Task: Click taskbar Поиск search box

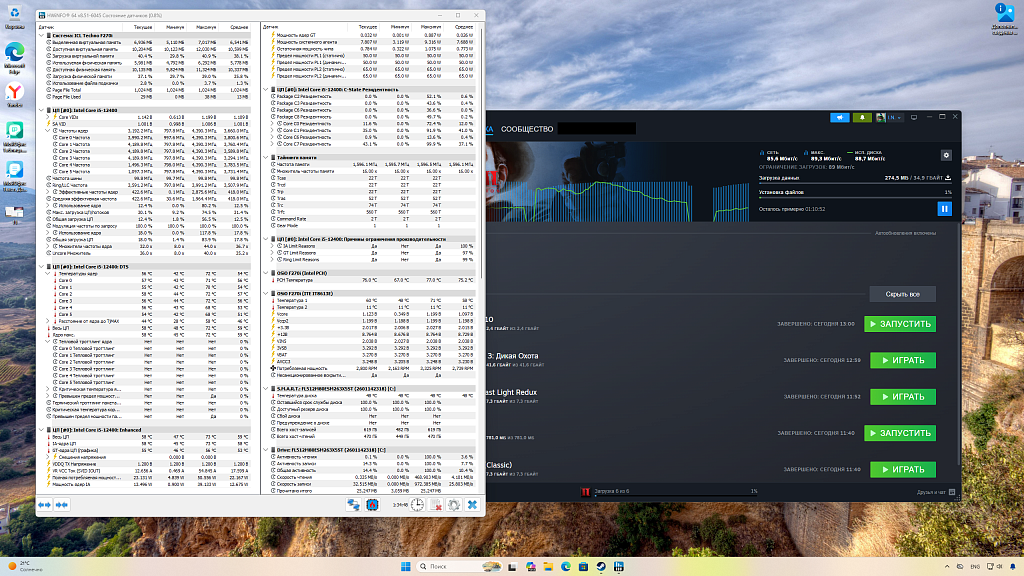Action: [x=459, y=566]
